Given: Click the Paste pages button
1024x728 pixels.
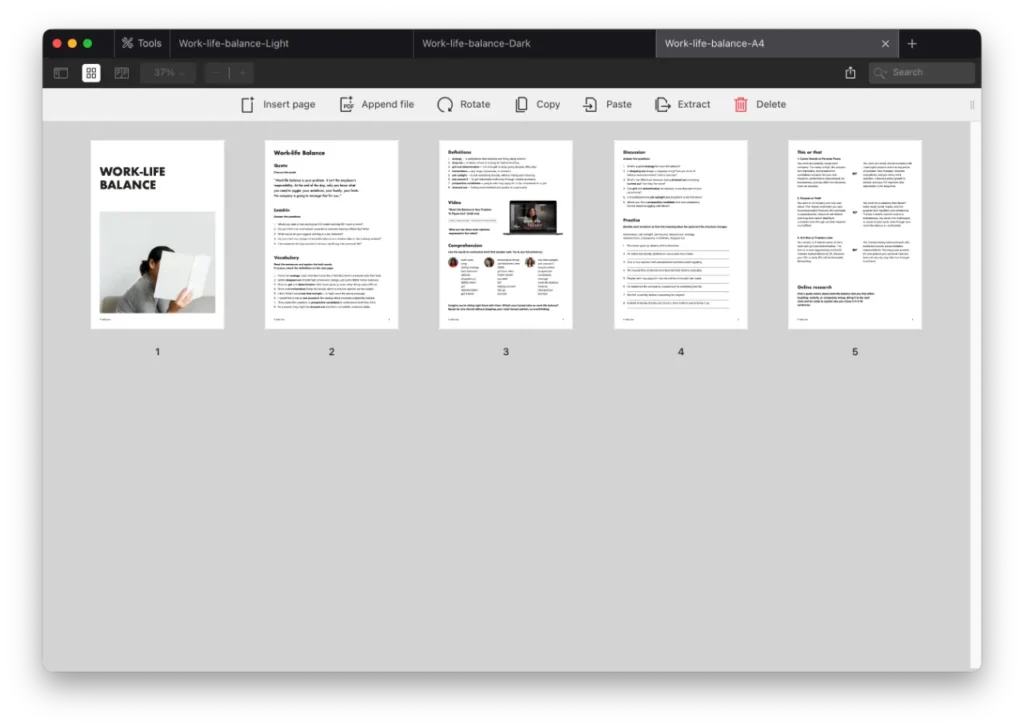Looking at the screenshot, I should 608,104.
